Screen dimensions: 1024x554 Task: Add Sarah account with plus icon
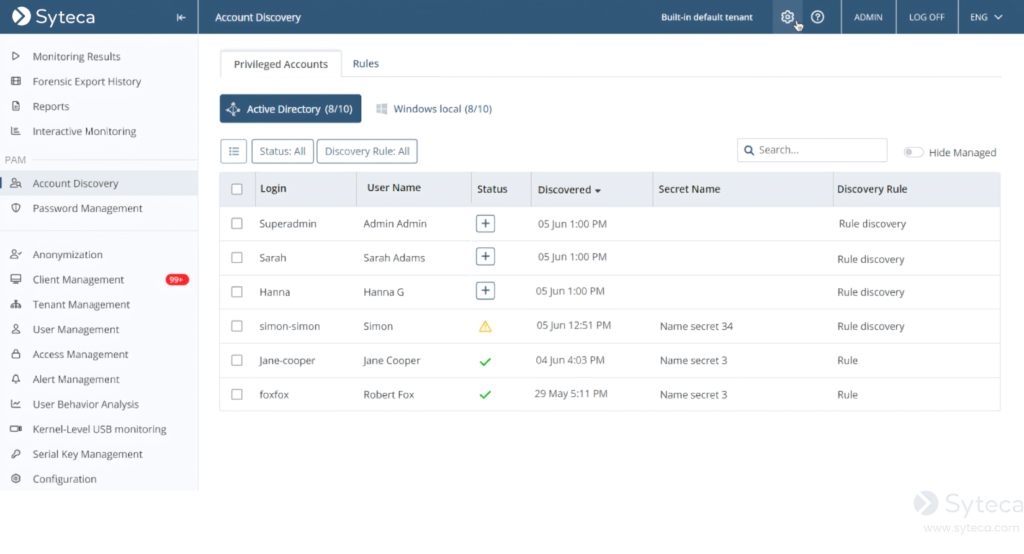(x=485, y=257)
